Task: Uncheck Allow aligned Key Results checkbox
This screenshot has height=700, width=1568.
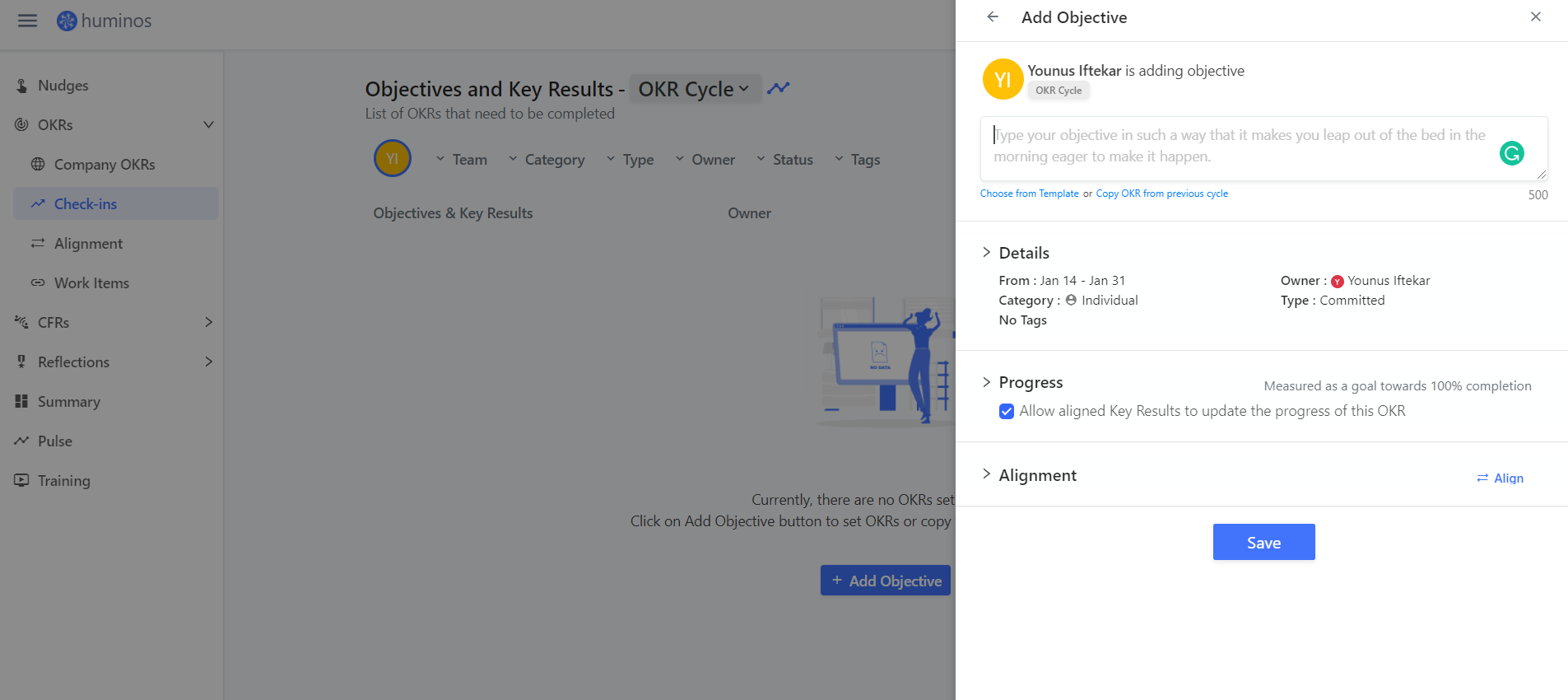Action: tap(1006, 412)
